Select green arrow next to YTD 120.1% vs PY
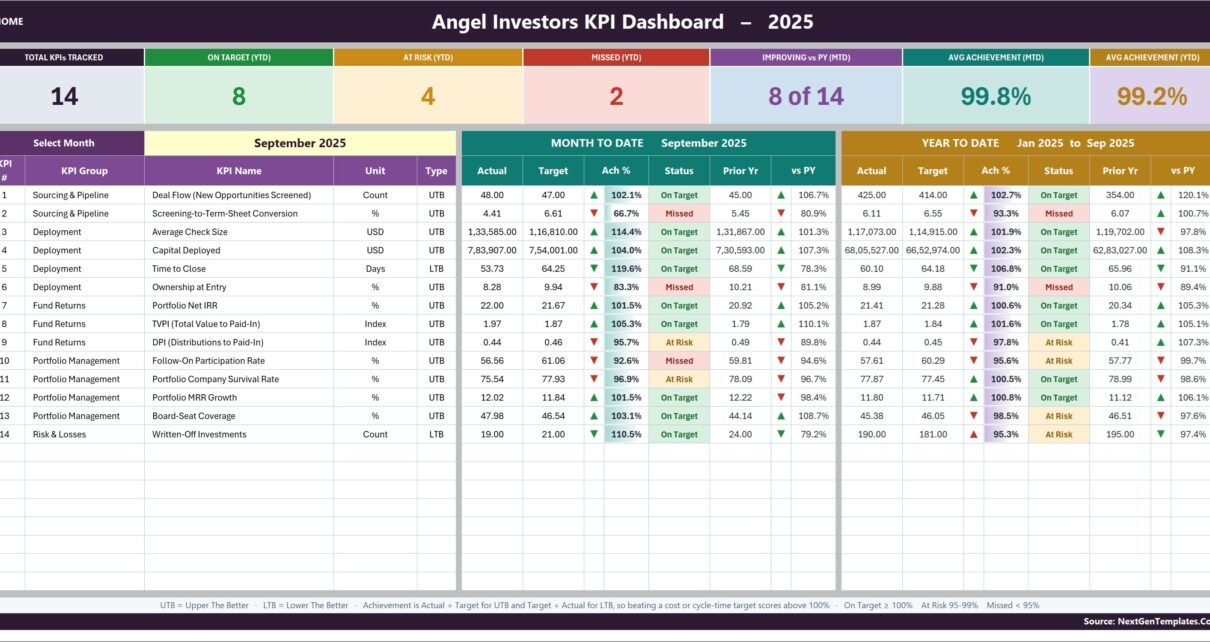 pos(1160,195)
